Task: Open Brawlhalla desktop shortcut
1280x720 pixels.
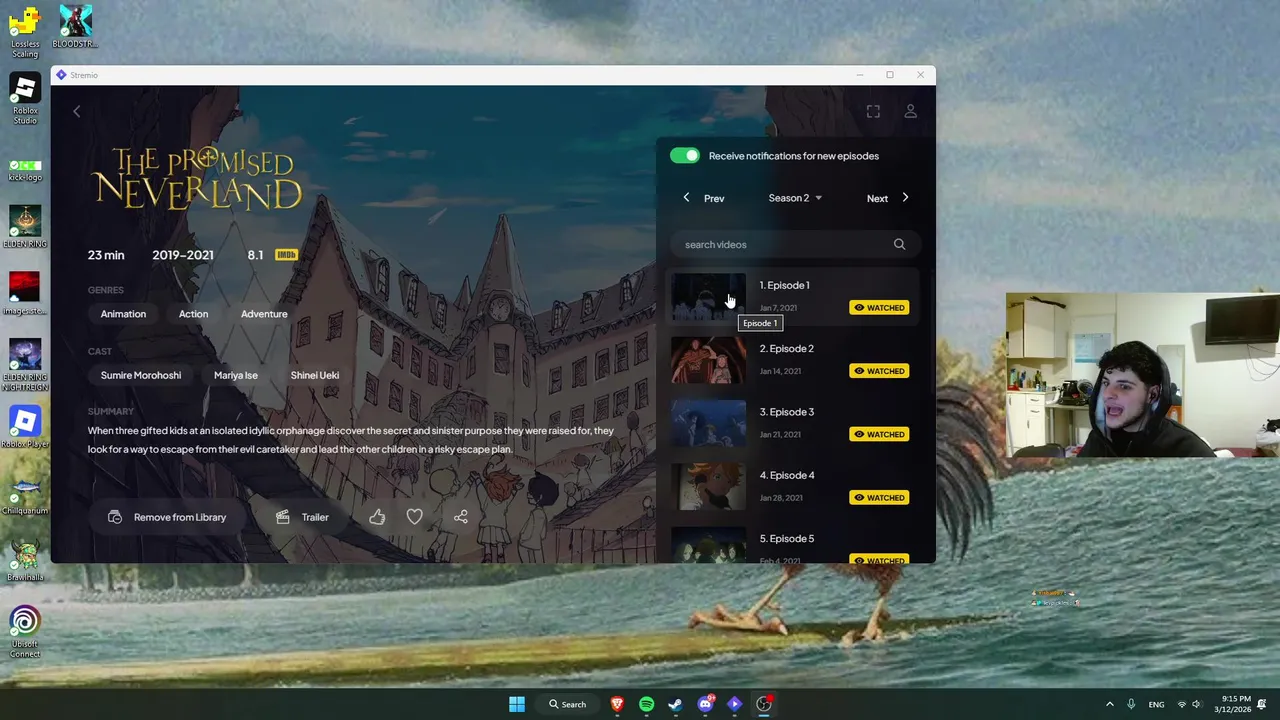Action: pyautogui.click(x=25, y=561)
